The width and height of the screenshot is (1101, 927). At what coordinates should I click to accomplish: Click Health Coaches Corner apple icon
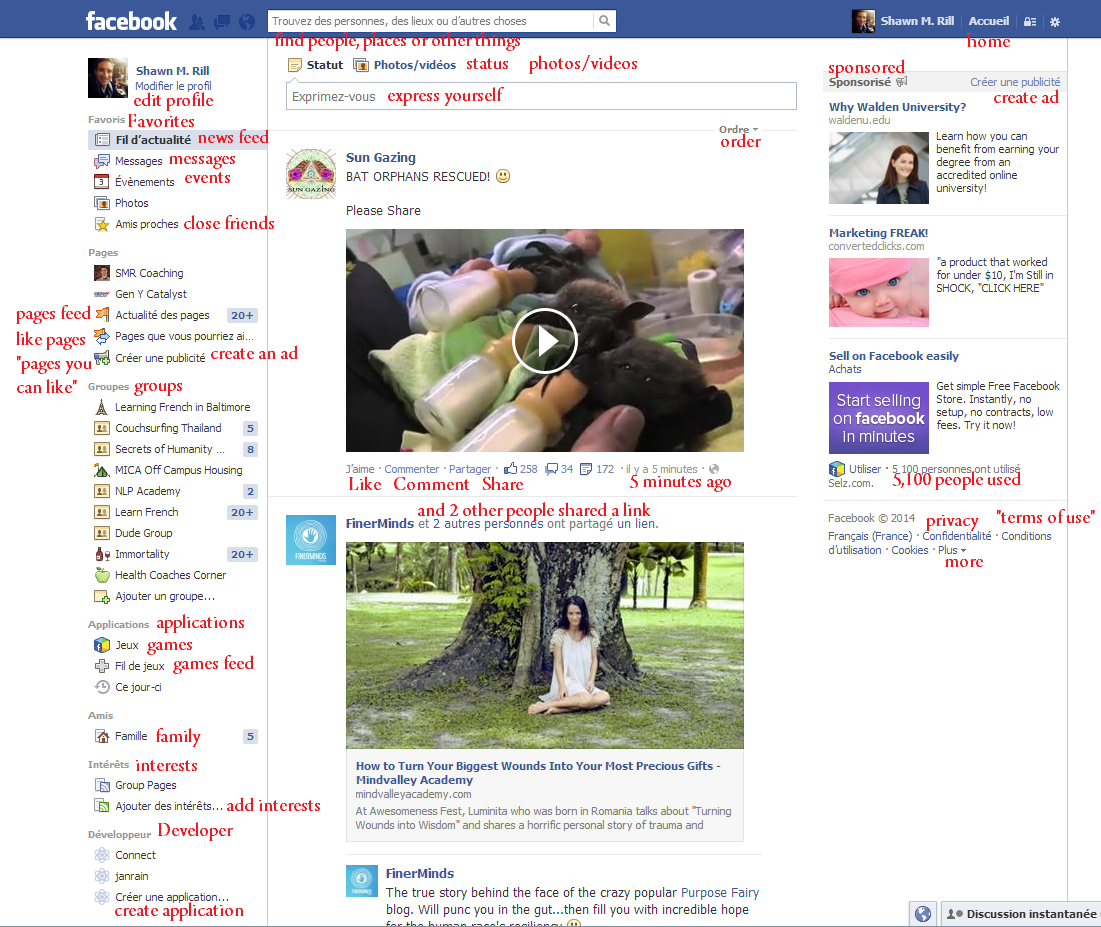click(102, 575)
